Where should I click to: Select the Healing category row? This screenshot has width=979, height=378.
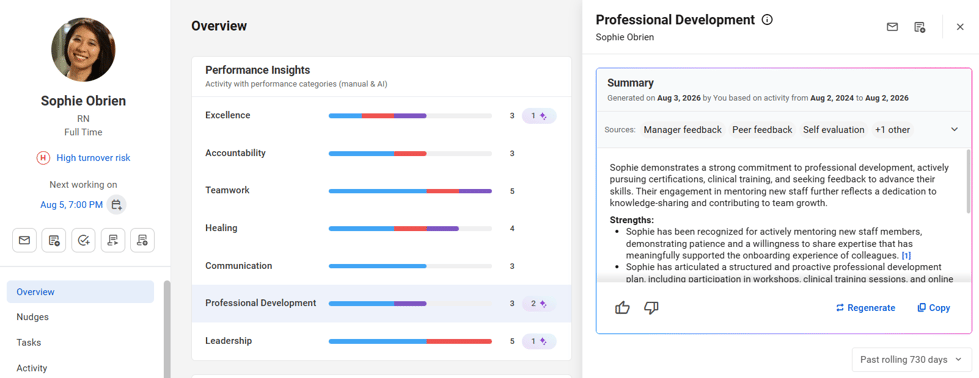coord(381,228)
